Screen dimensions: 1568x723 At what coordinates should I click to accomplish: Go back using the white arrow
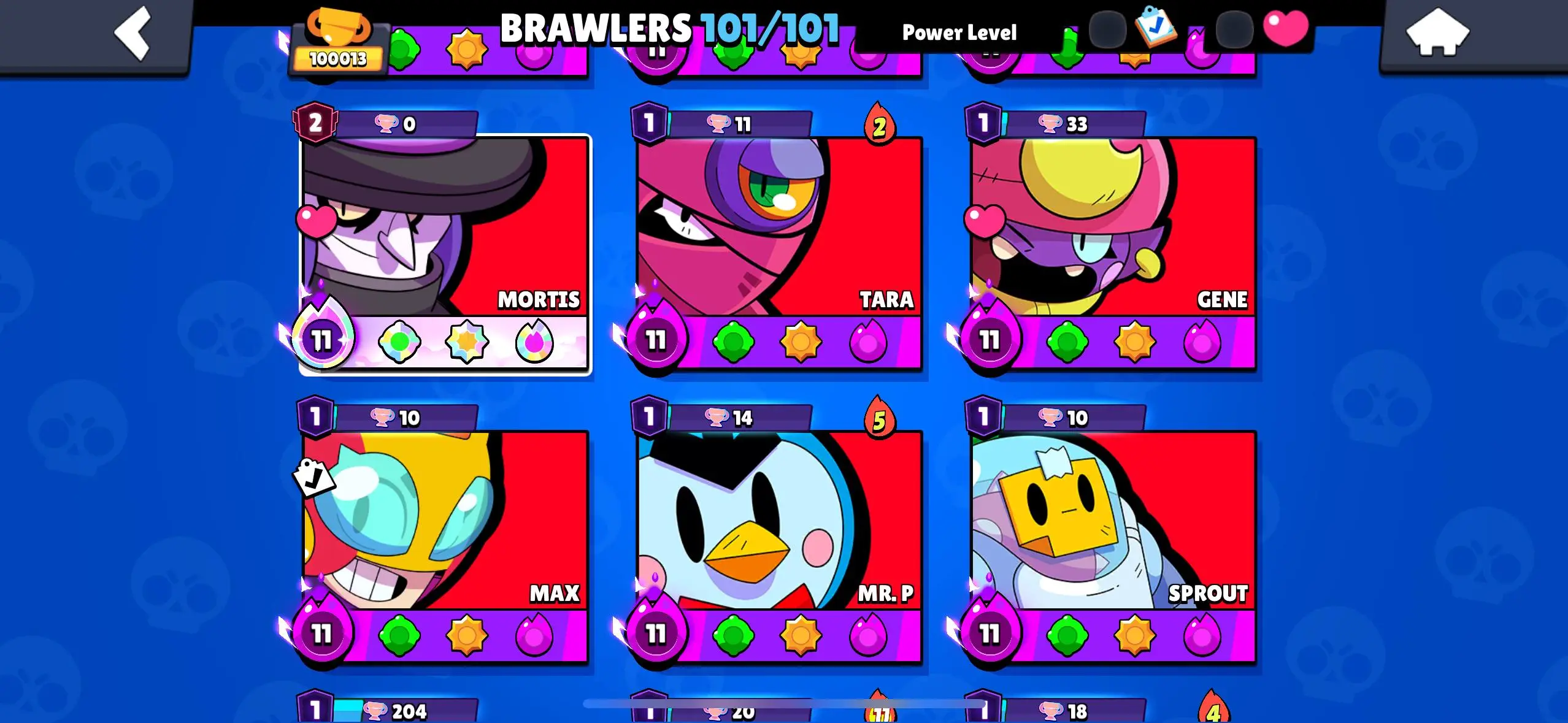pos(133,33)
